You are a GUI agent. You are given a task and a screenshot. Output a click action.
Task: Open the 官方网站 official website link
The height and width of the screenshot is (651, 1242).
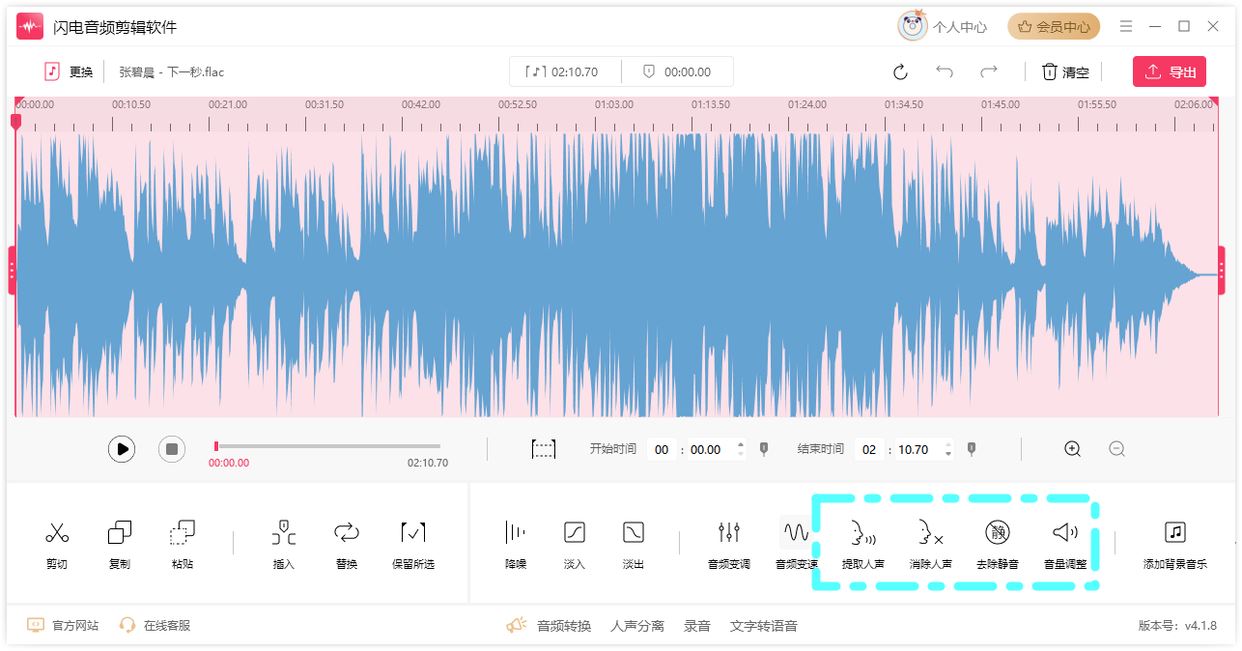[x=75, y=626]
